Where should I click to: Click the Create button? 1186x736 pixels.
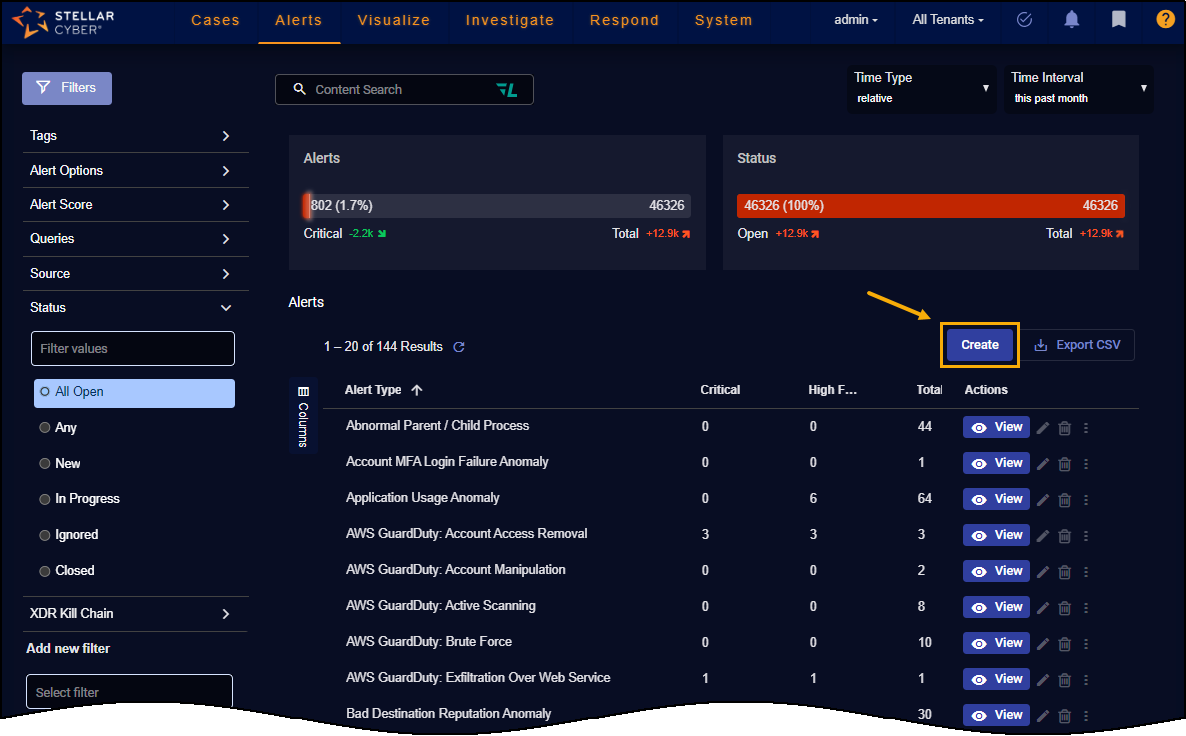point(979,345)
